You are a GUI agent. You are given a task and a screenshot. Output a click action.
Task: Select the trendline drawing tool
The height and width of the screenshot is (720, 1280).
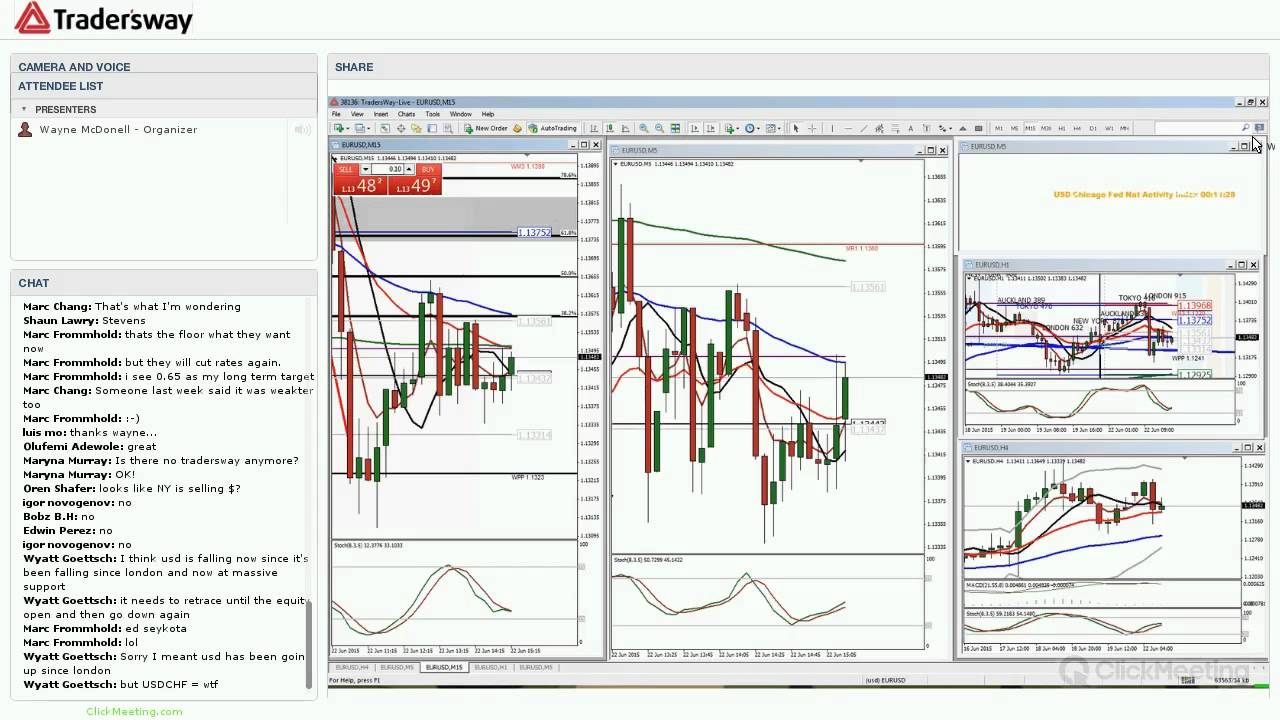pos(863,128)
